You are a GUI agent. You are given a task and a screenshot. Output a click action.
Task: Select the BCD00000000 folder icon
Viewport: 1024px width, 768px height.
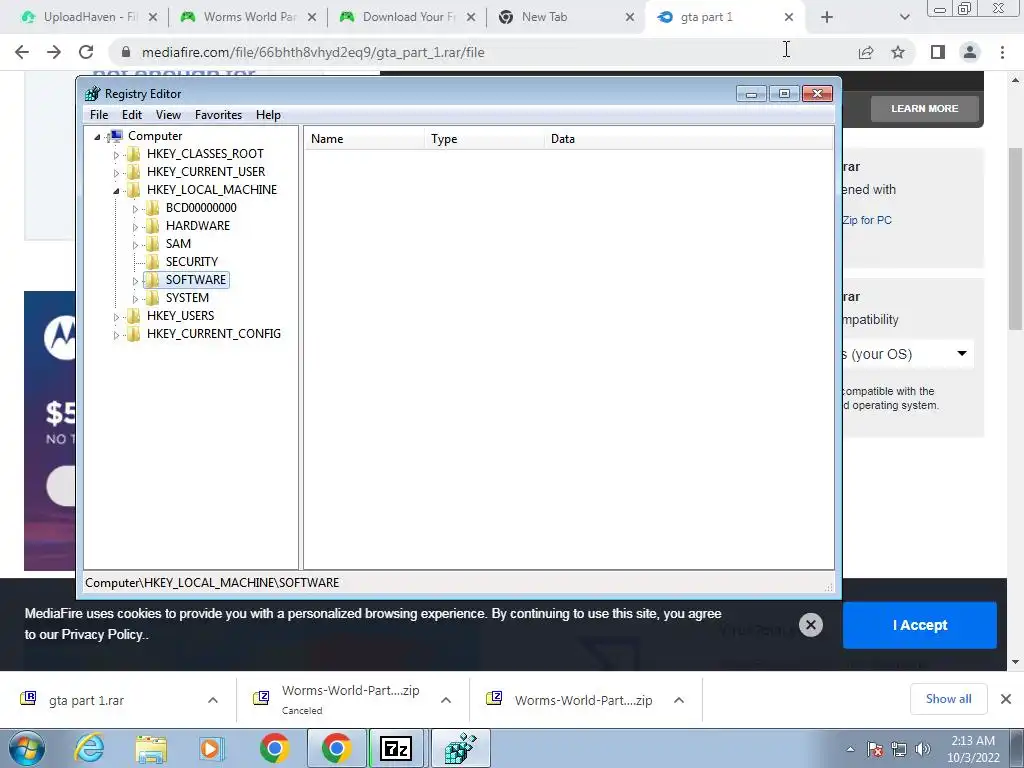[x=152, y=208]
